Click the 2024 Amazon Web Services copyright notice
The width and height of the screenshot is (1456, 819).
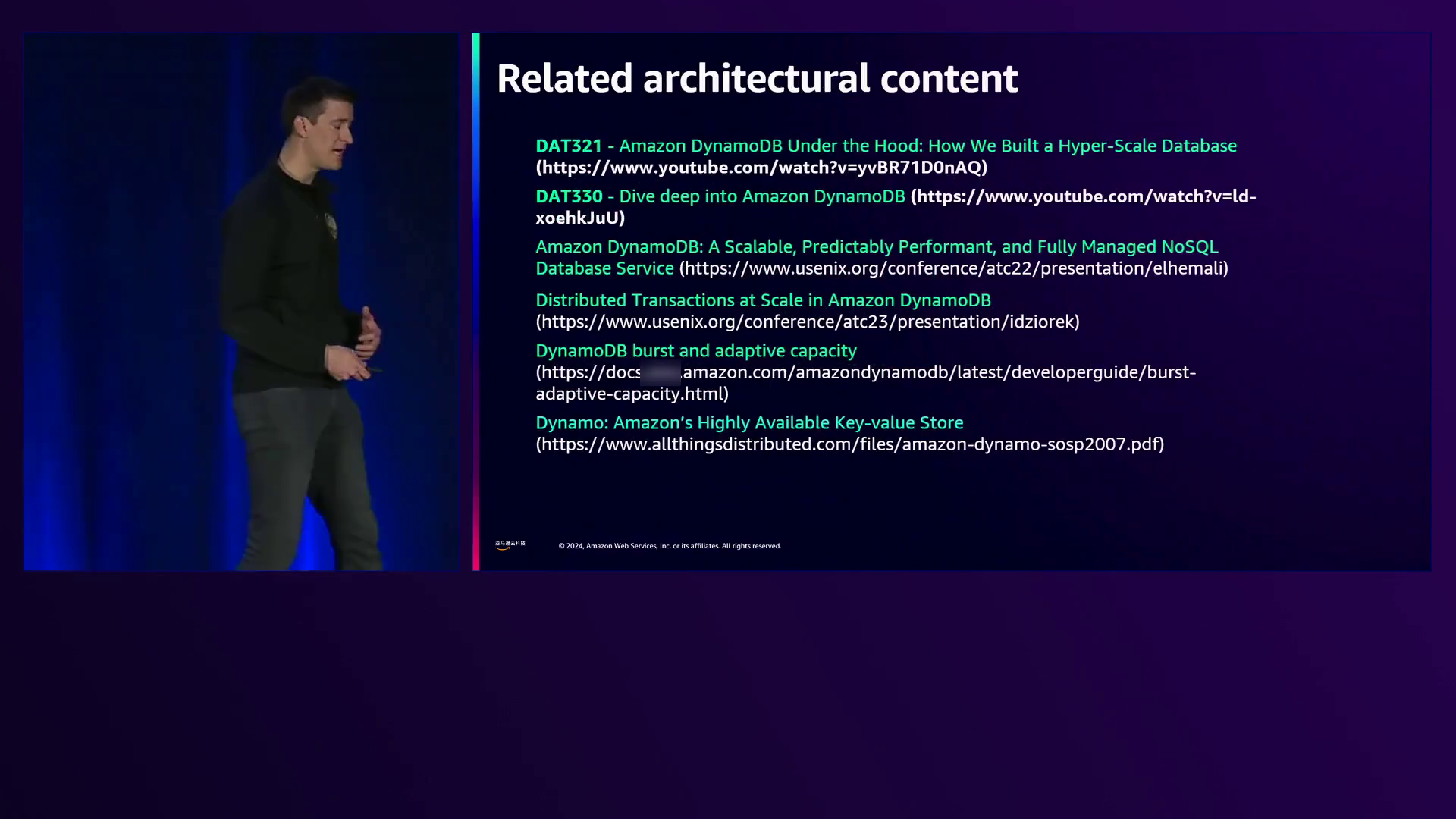670,546
